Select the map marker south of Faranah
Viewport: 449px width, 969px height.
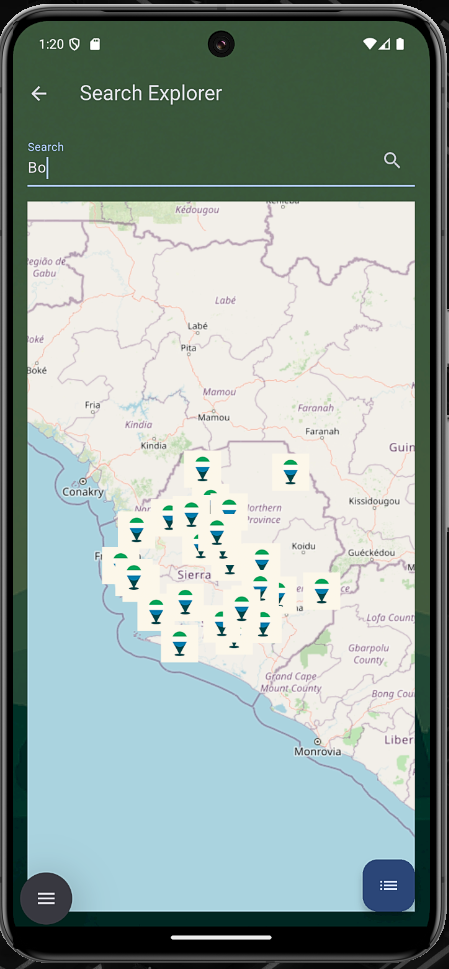coord(290,472)
